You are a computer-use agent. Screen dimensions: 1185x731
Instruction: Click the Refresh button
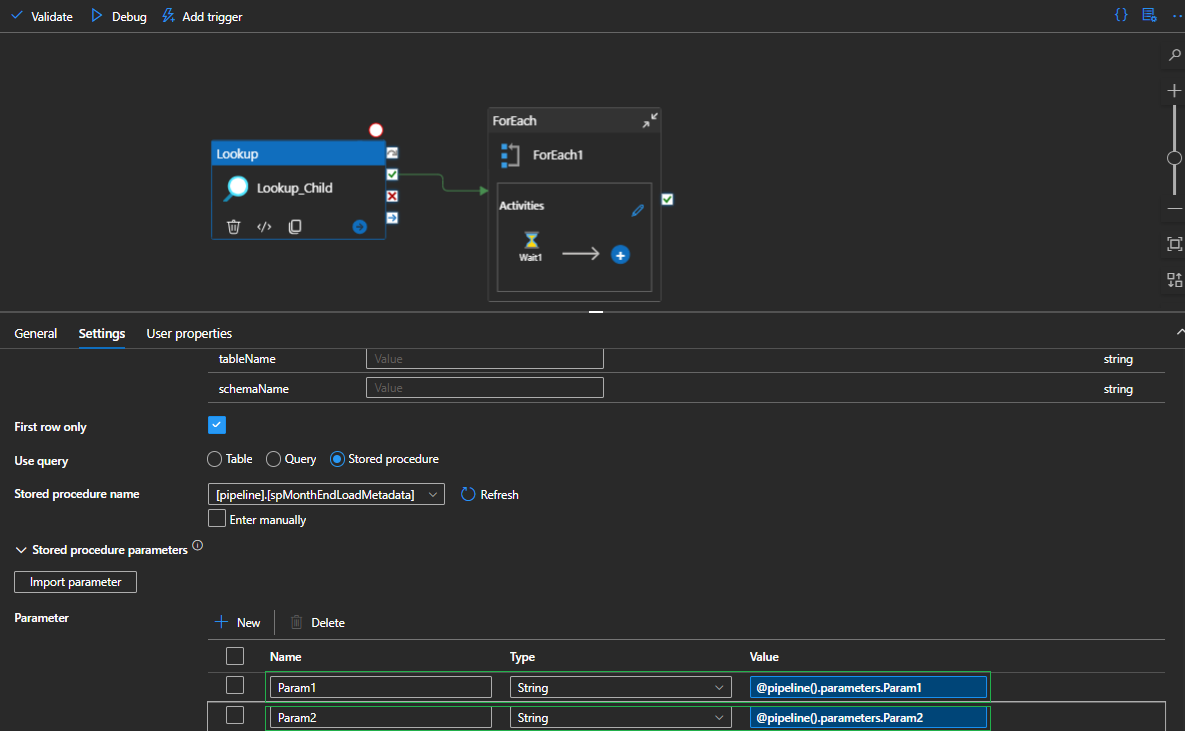pos(490,494)
